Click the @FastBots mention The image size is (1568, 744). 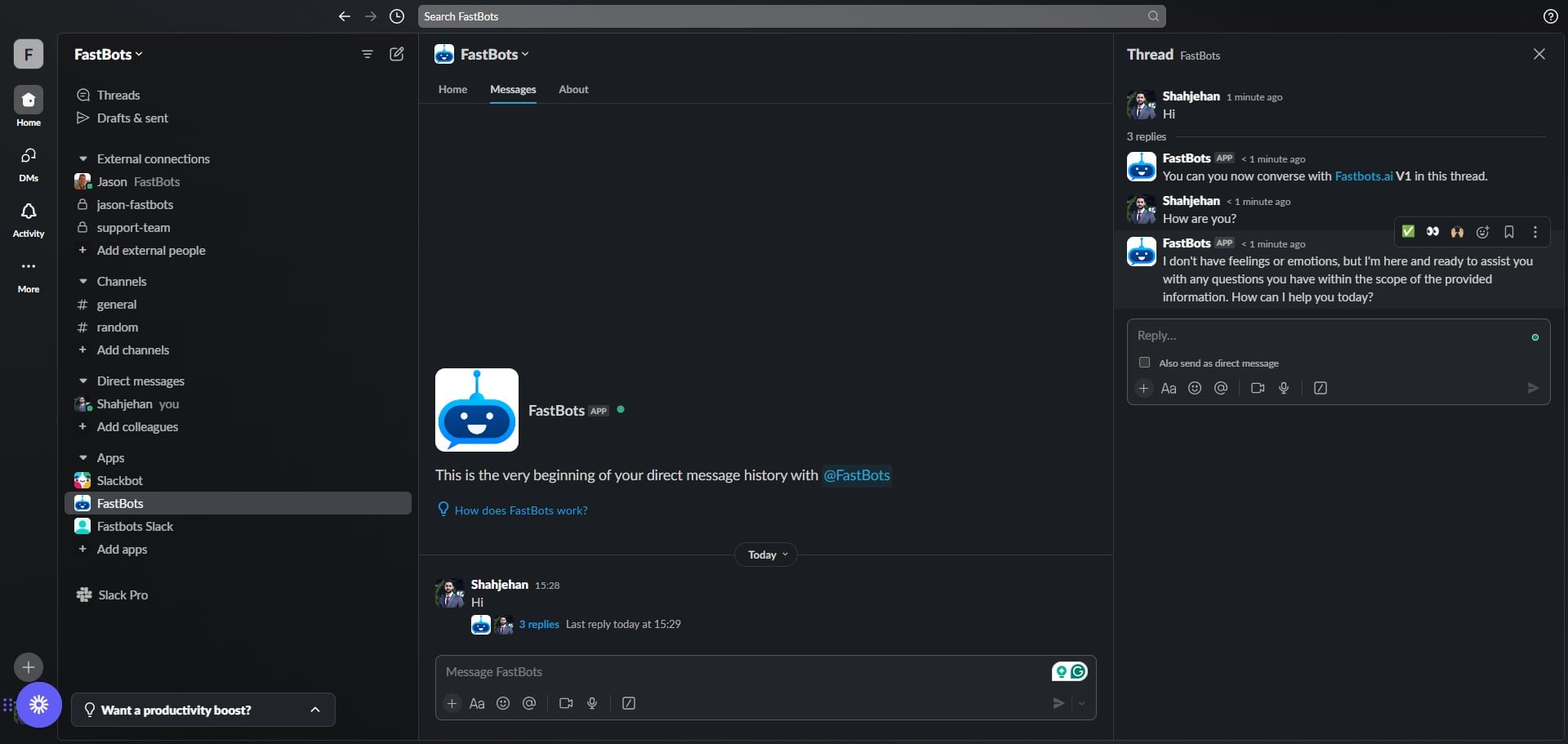pos(856,474)
